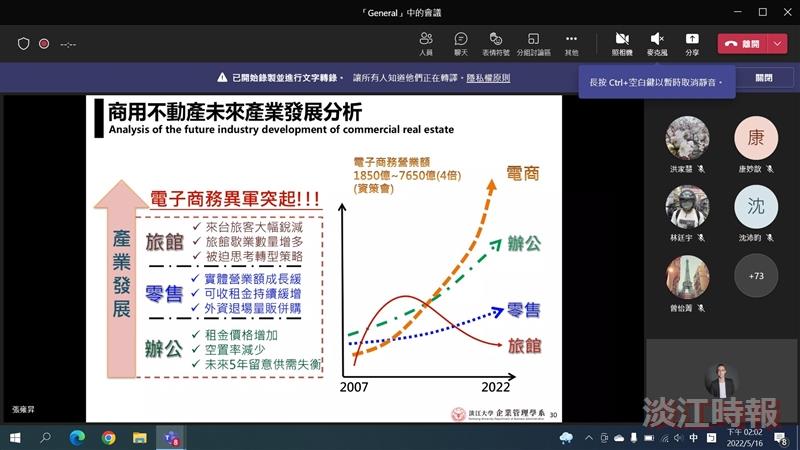800x450 pixels.
Task: Open the Share (分享) content tray
Action: coord(692,44)
